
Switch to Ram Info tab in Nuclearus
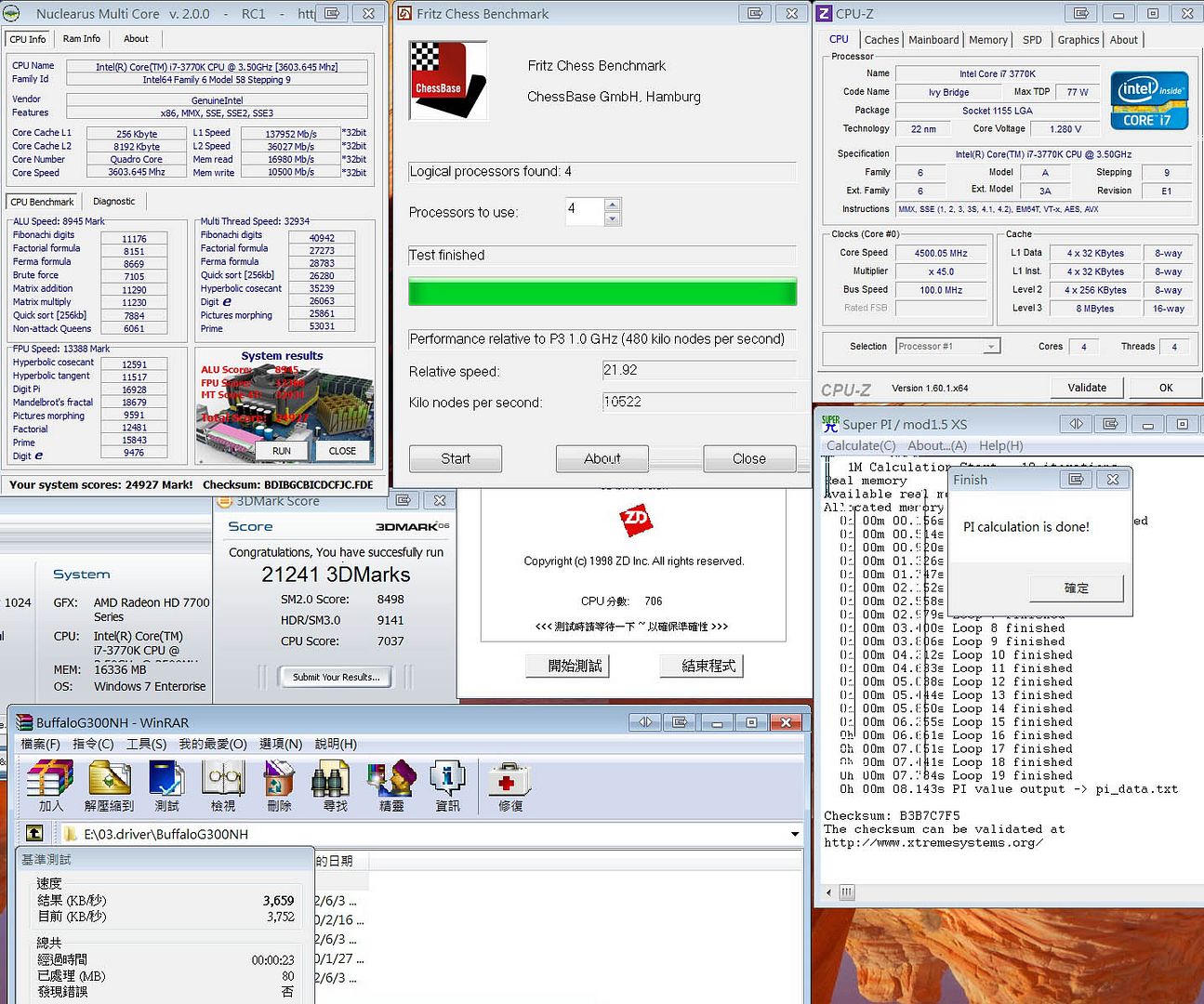tap(82, 39)
